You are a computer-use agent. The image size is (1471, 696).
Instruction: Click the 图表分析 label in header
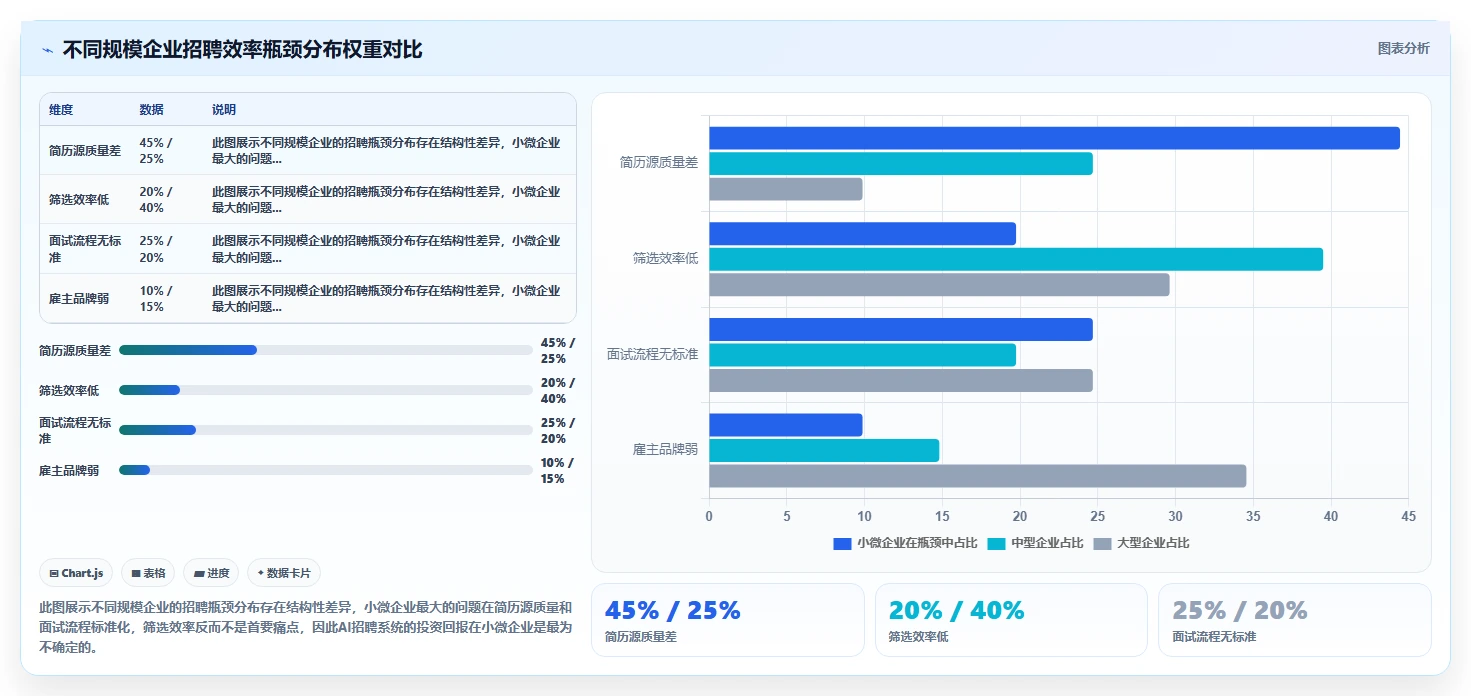(1403, 48)
